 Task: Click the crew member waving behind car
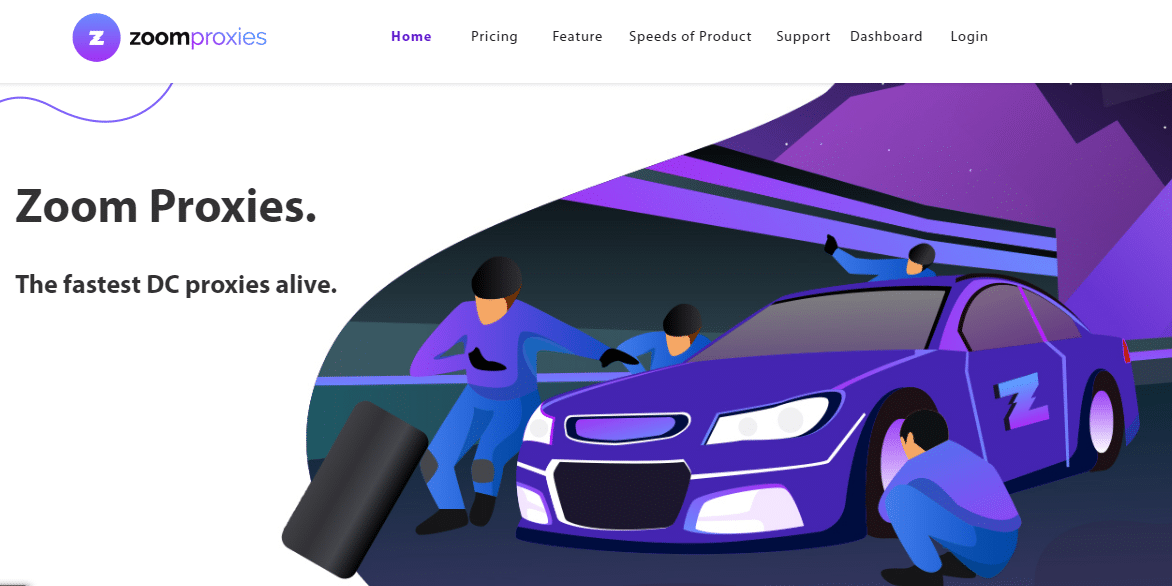(x=882, y=259)
